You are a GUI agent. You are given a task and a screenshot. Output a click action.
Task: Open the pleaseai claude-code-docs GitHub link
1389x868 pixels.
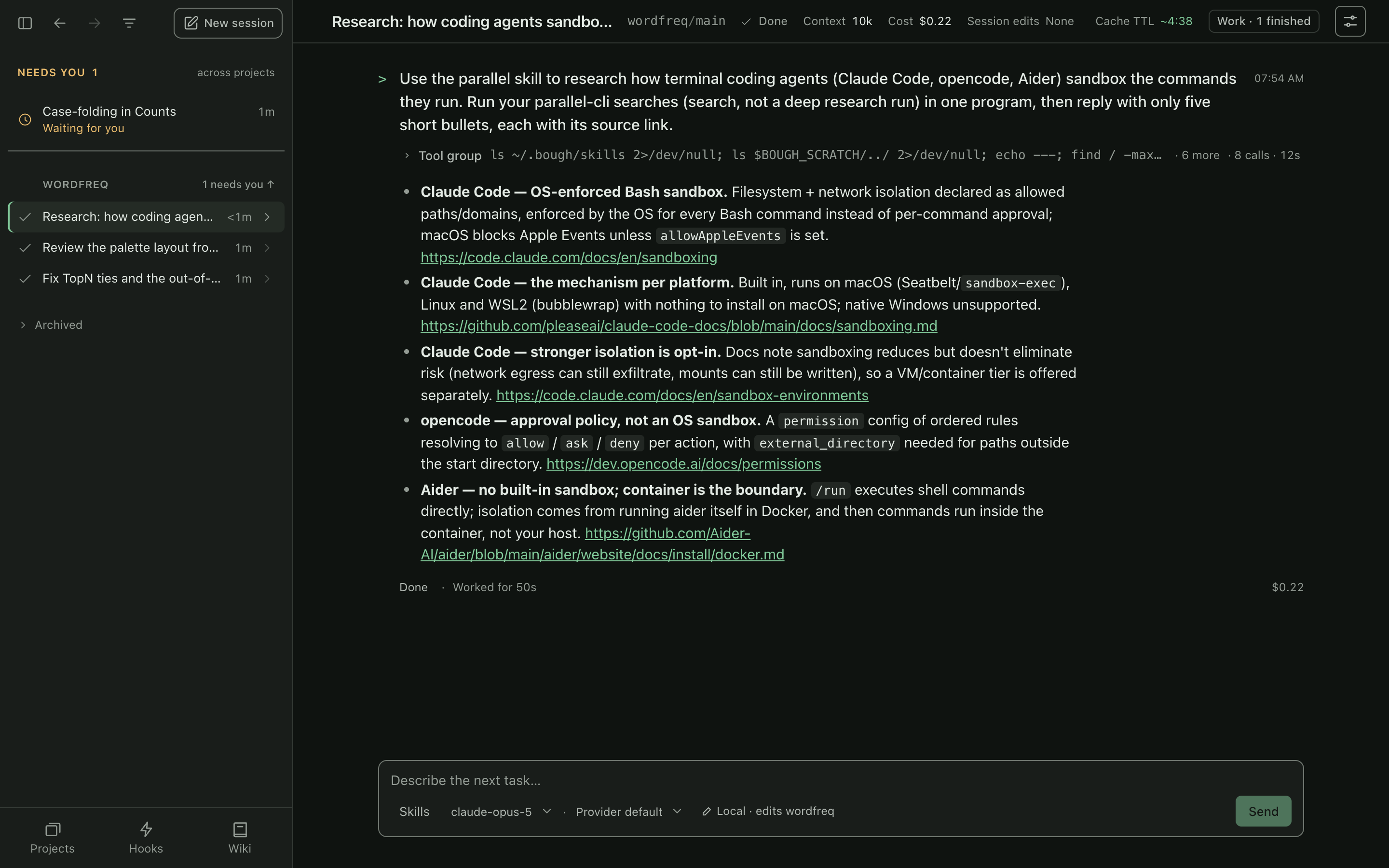pyautogui.click(x=679, y=325)
